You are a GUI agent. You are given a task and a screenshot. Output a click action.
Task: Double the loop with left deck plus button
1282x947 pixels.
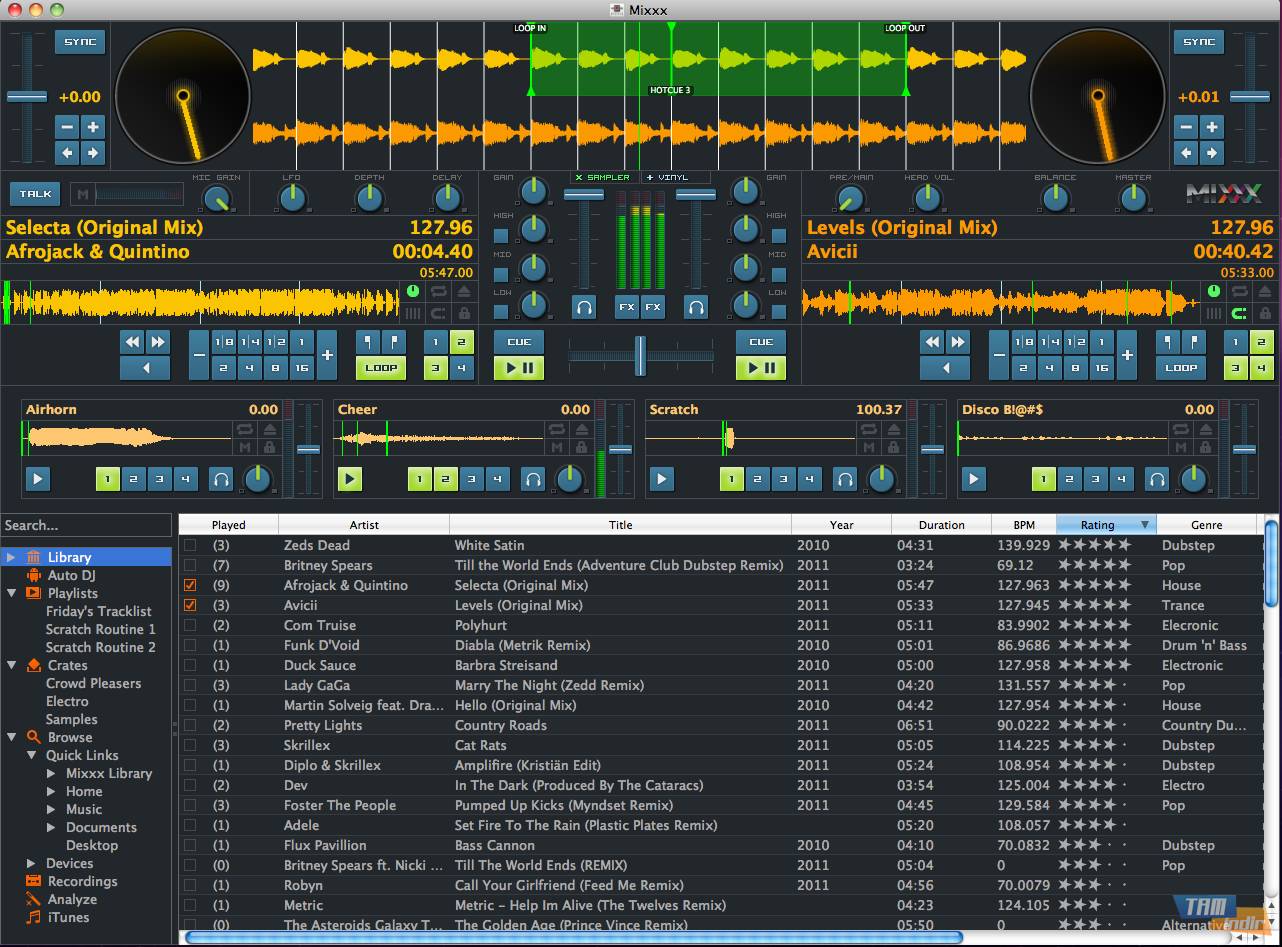click(x=327, y=355)
